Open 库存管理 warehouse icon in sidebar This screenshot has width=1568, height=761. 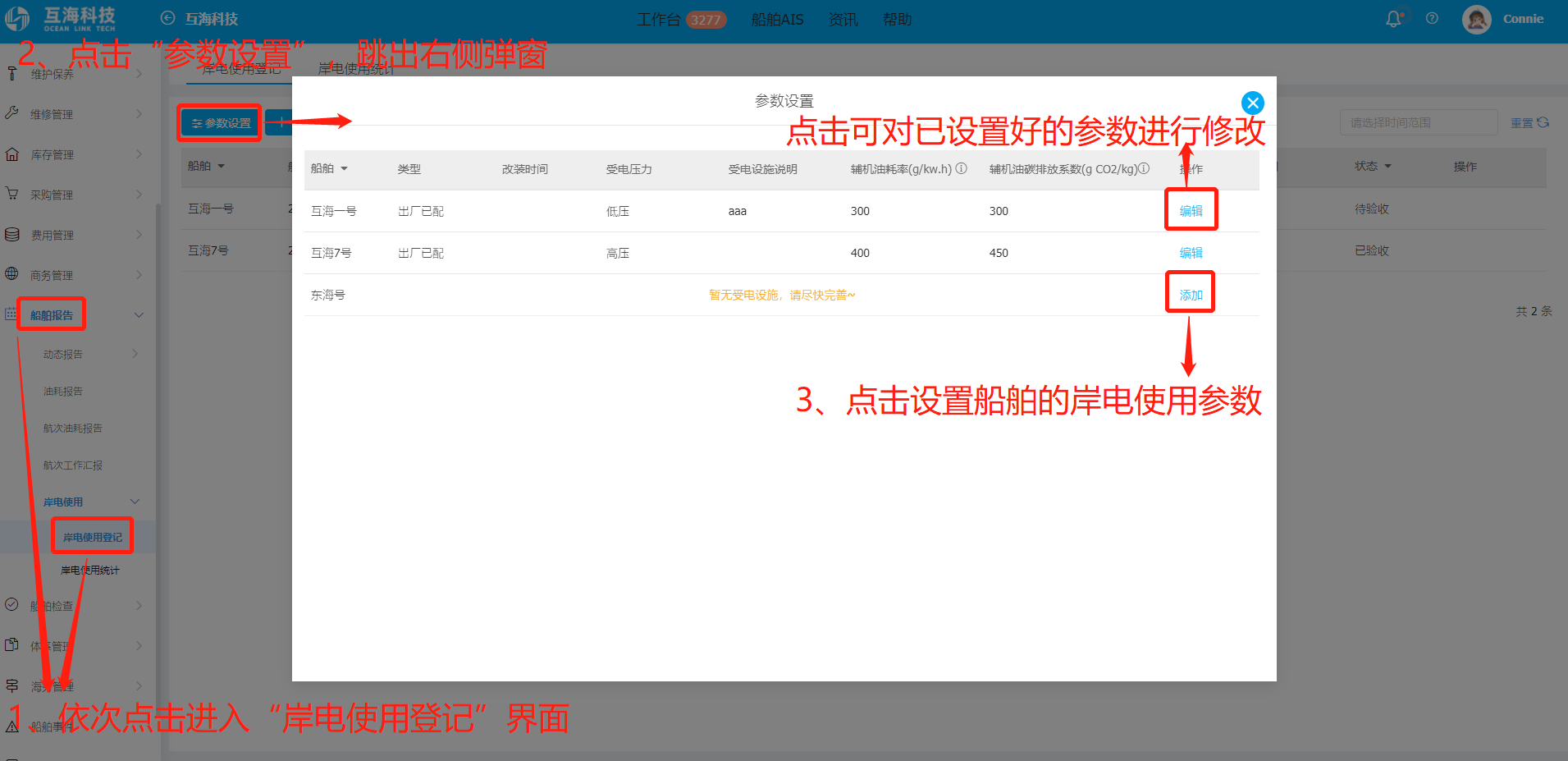[x=11, y=154]
